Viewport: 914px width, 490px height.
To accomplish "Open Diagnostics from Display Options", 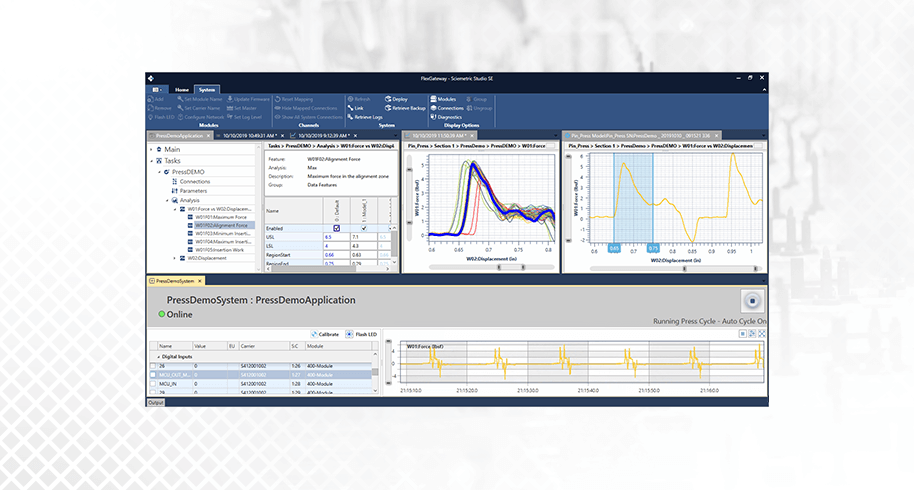I will click(x=449, y=117).
